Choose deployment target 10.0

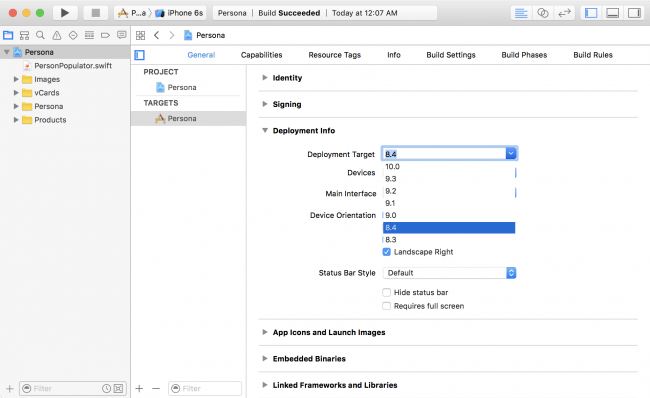(449, 167)
